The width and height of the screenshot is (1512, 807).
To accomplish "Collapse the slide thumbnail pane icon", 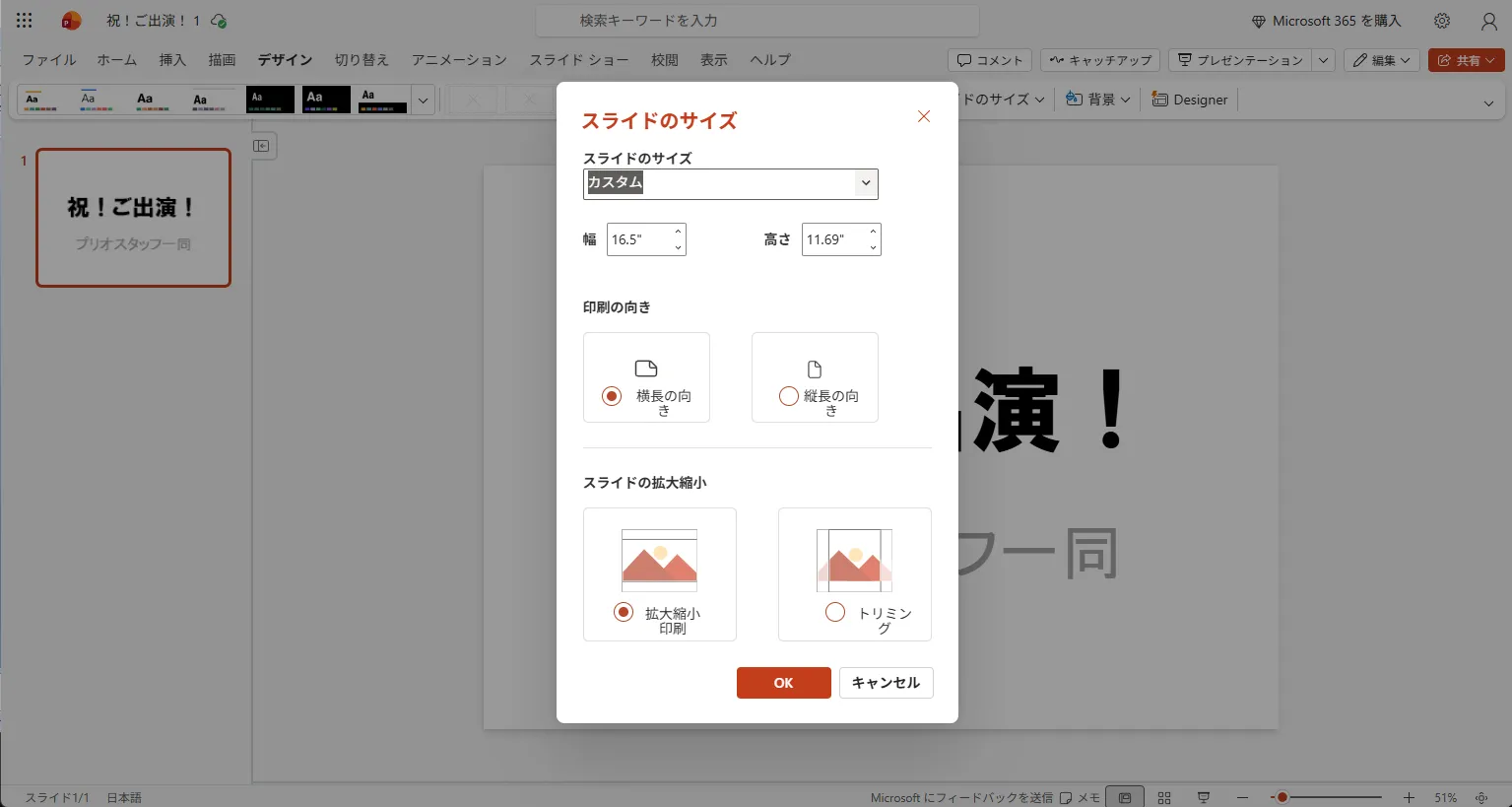I will pos(261,146).
